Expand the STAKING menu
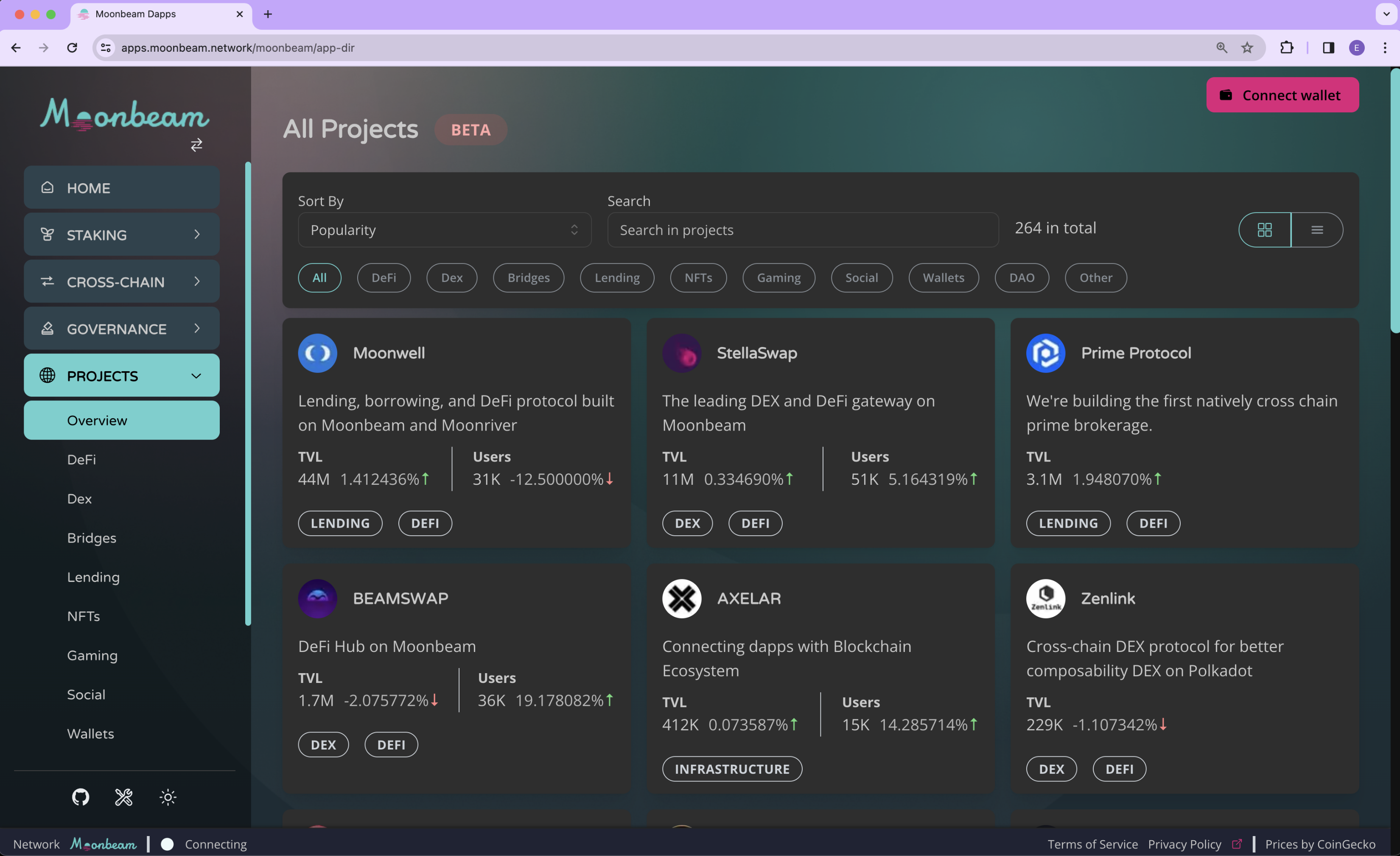Image resolution: width=1400 pixels, height=856 pixels. pyautogui.click(x=122, y=235)
